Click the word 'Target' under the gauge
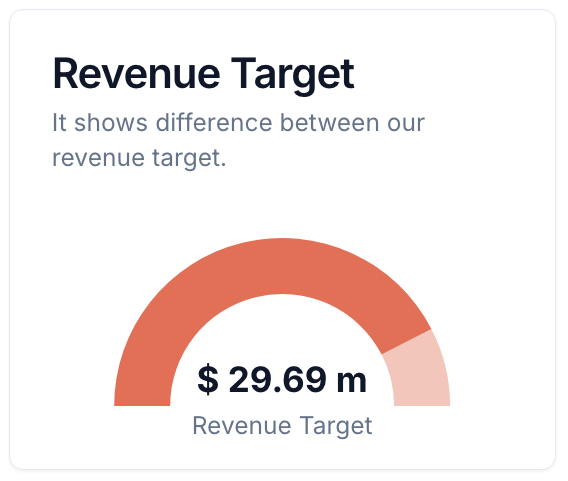The height and width of the screenshot is (481, 568). tap(336, 426)
